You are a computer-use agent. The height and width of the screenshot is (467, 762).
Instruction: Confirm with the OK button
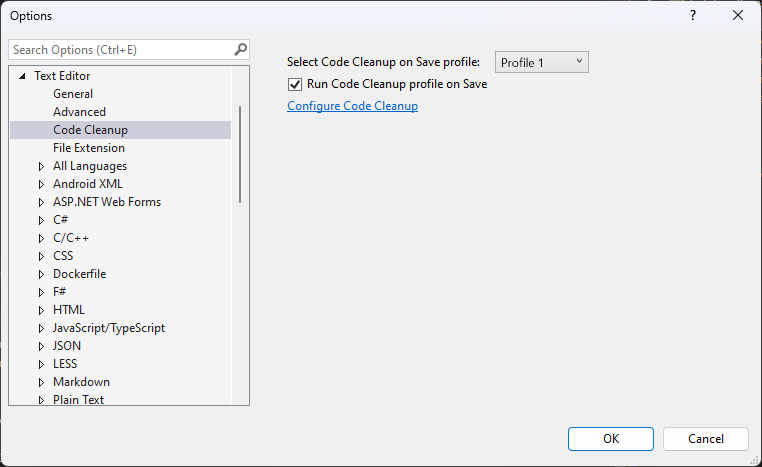tap(611, 439)
